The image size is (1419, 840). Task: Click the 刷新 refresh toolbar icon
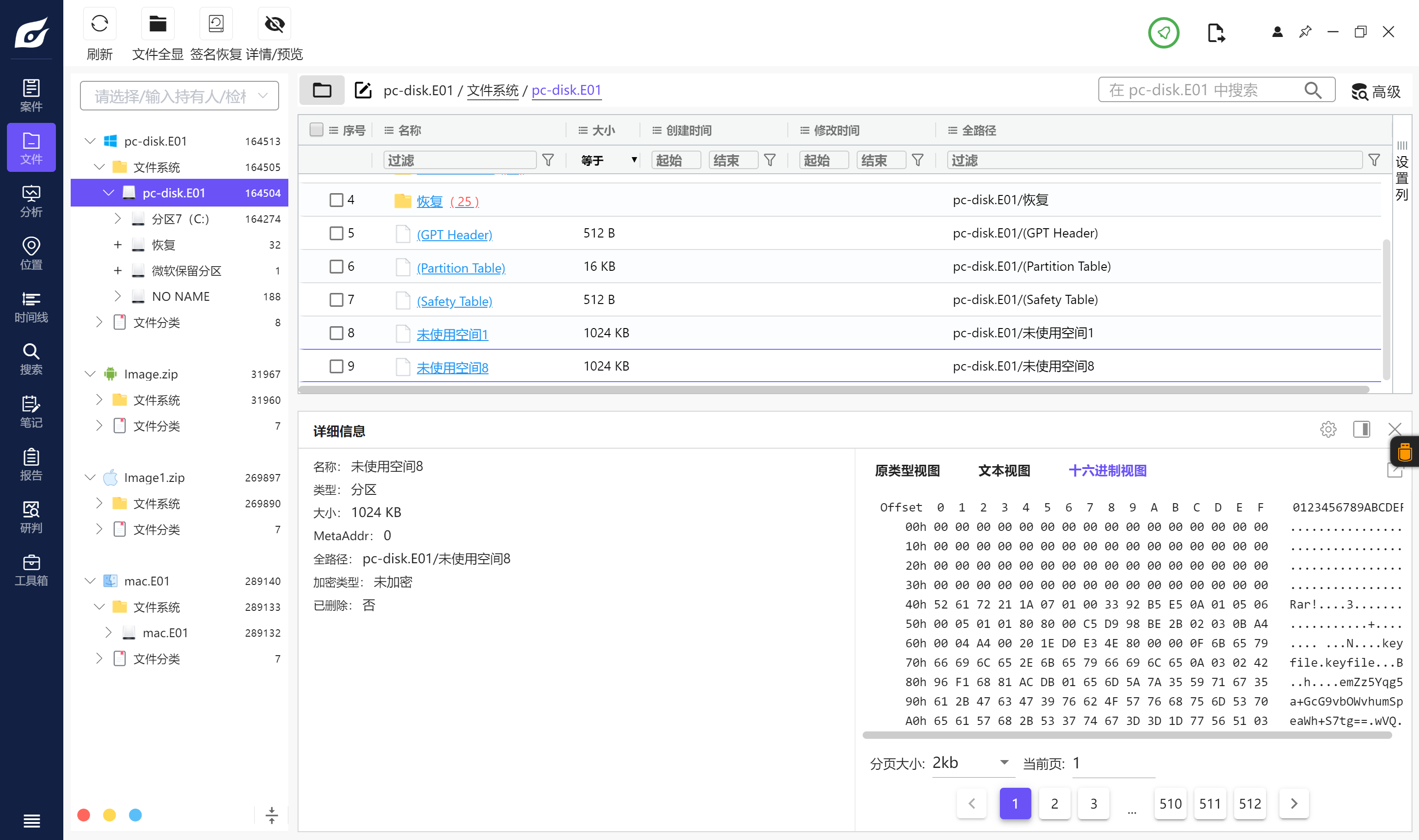[100, 24]
